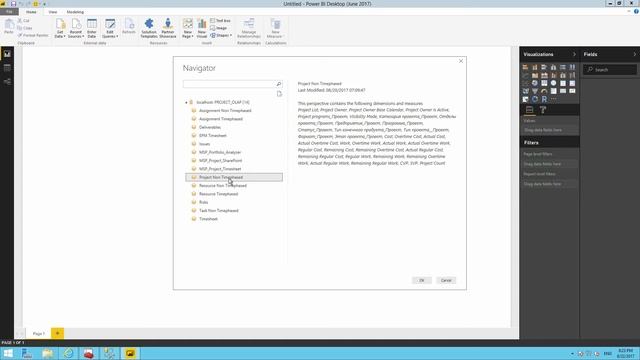Open more visualizations via the ellipsis icon
640x360 pixels.
[x=553, y=99]
